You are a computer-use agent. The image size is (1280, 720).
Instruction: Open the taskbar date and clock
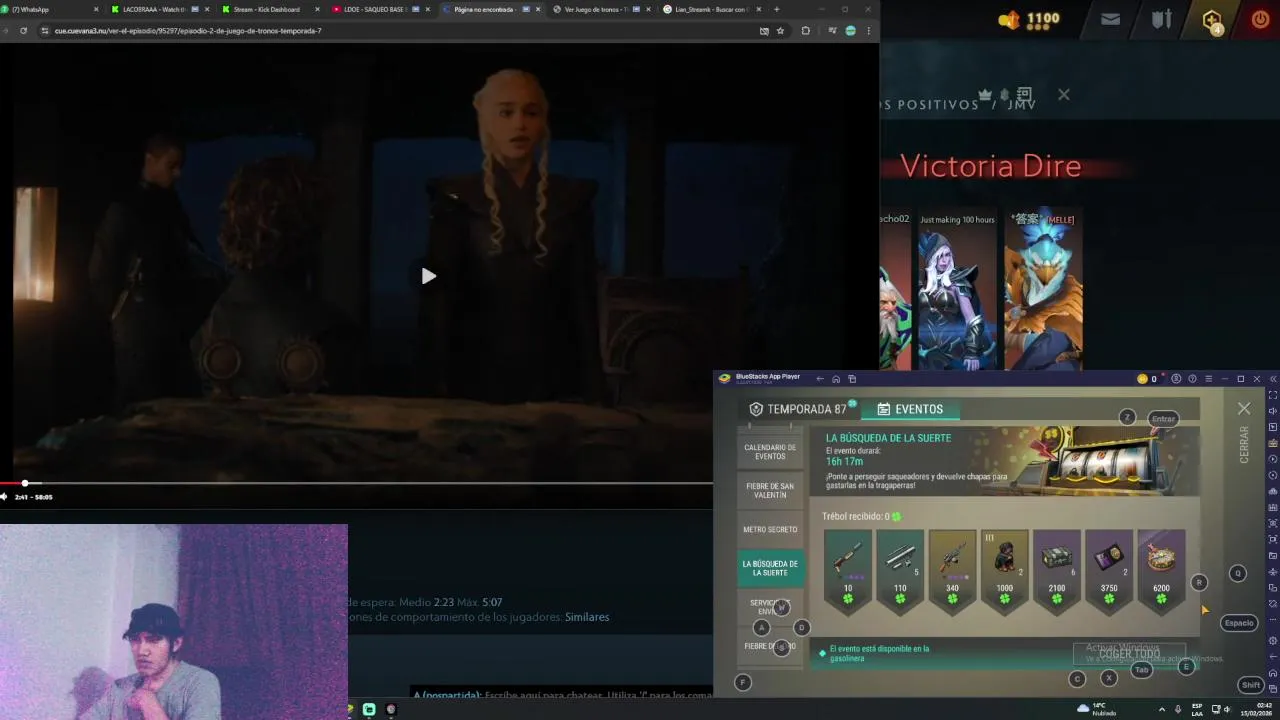1256,709
